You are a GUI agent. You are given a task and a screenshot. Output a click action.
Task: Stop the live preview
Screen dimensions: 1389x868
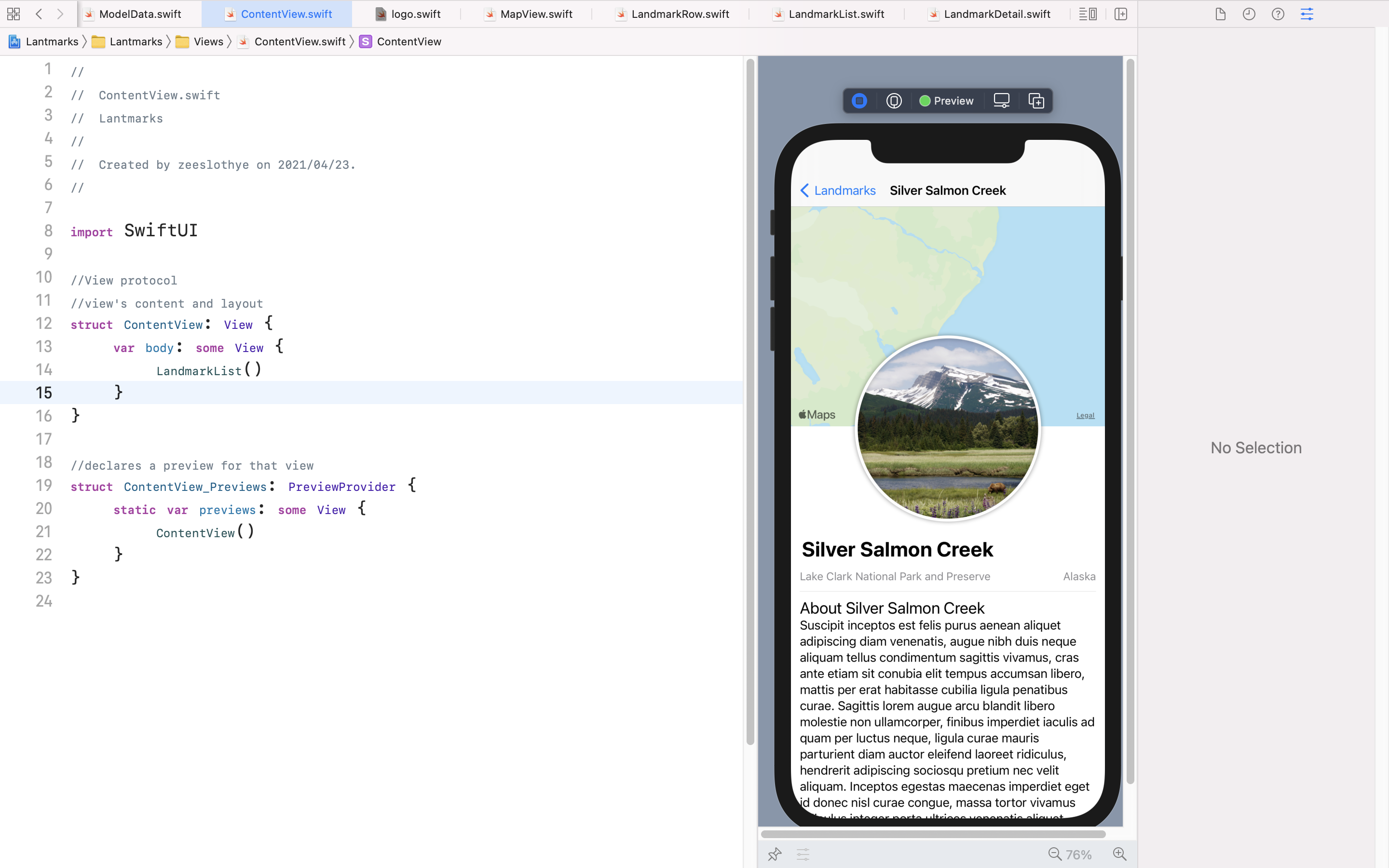click(859, 101)
